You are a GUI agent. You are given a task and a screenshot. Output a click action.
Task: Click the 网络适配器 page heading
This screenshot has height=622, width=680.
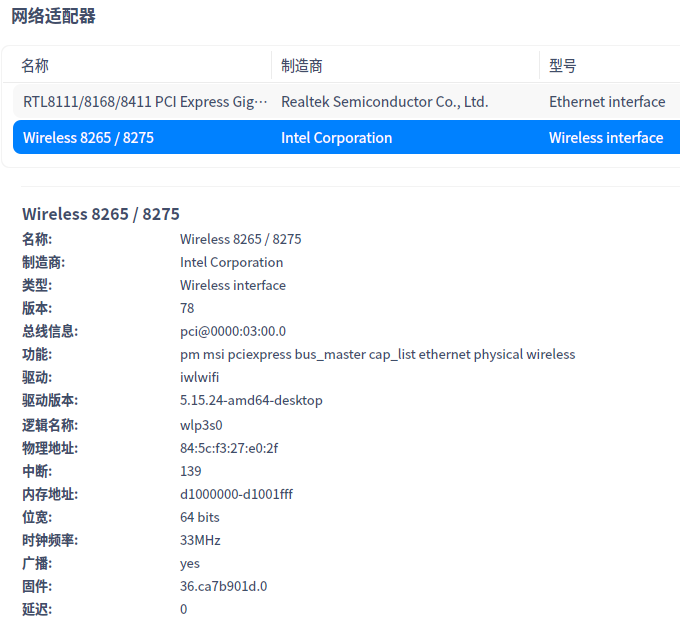click(x=53, y=16)
